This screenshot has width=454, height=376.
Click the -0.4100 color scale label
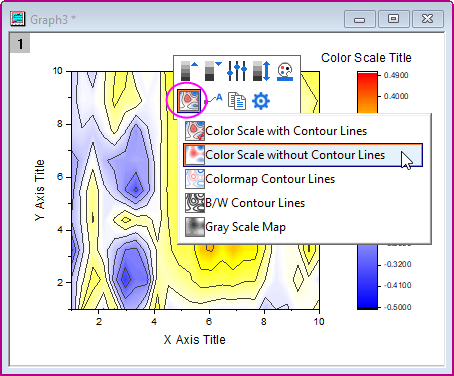398,285
